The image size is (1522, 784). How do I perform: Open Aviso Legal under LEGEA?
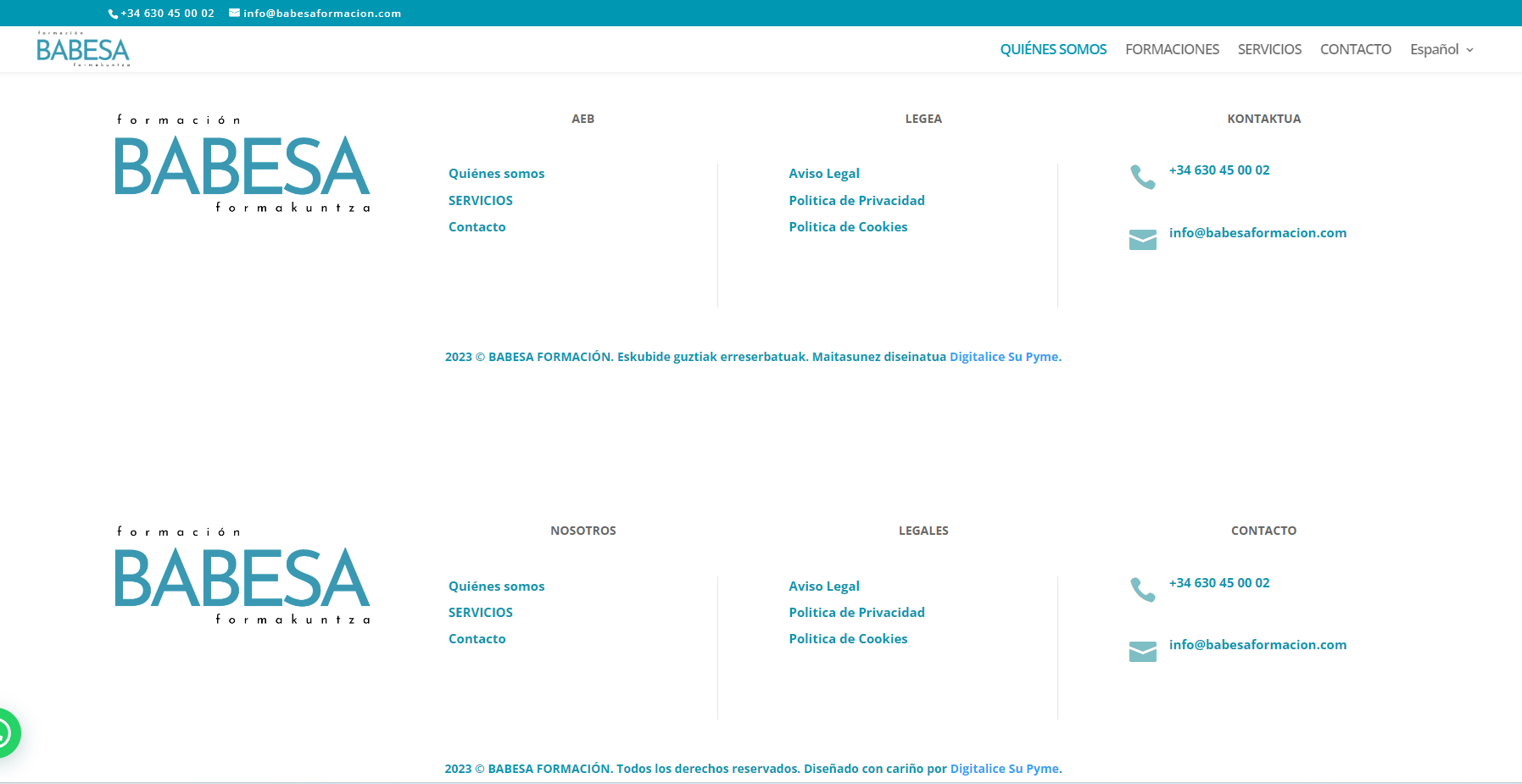(x=824, y=174)
